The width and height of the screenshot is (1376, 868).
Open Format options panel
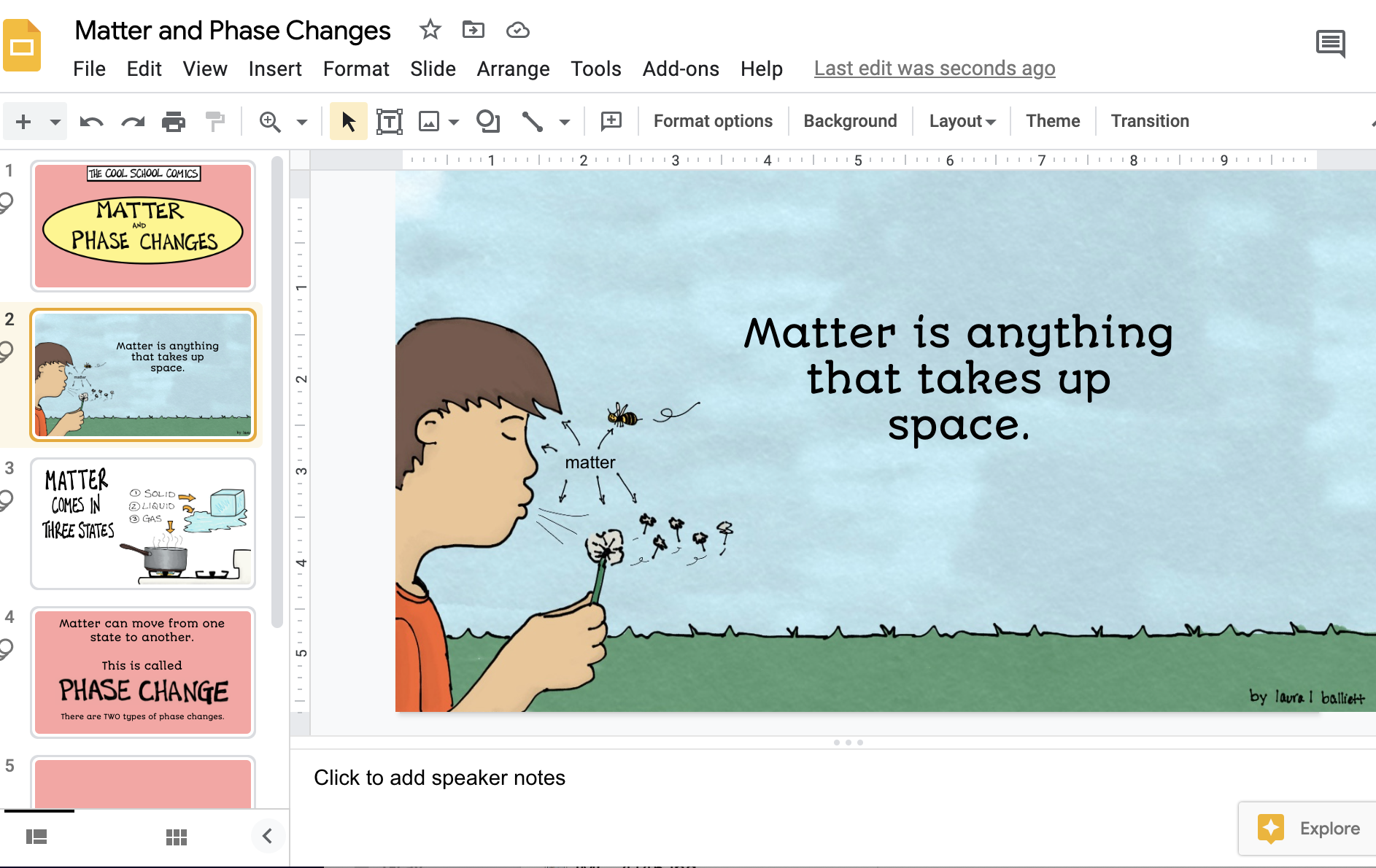pyautogui.click(x=713, y=121)
